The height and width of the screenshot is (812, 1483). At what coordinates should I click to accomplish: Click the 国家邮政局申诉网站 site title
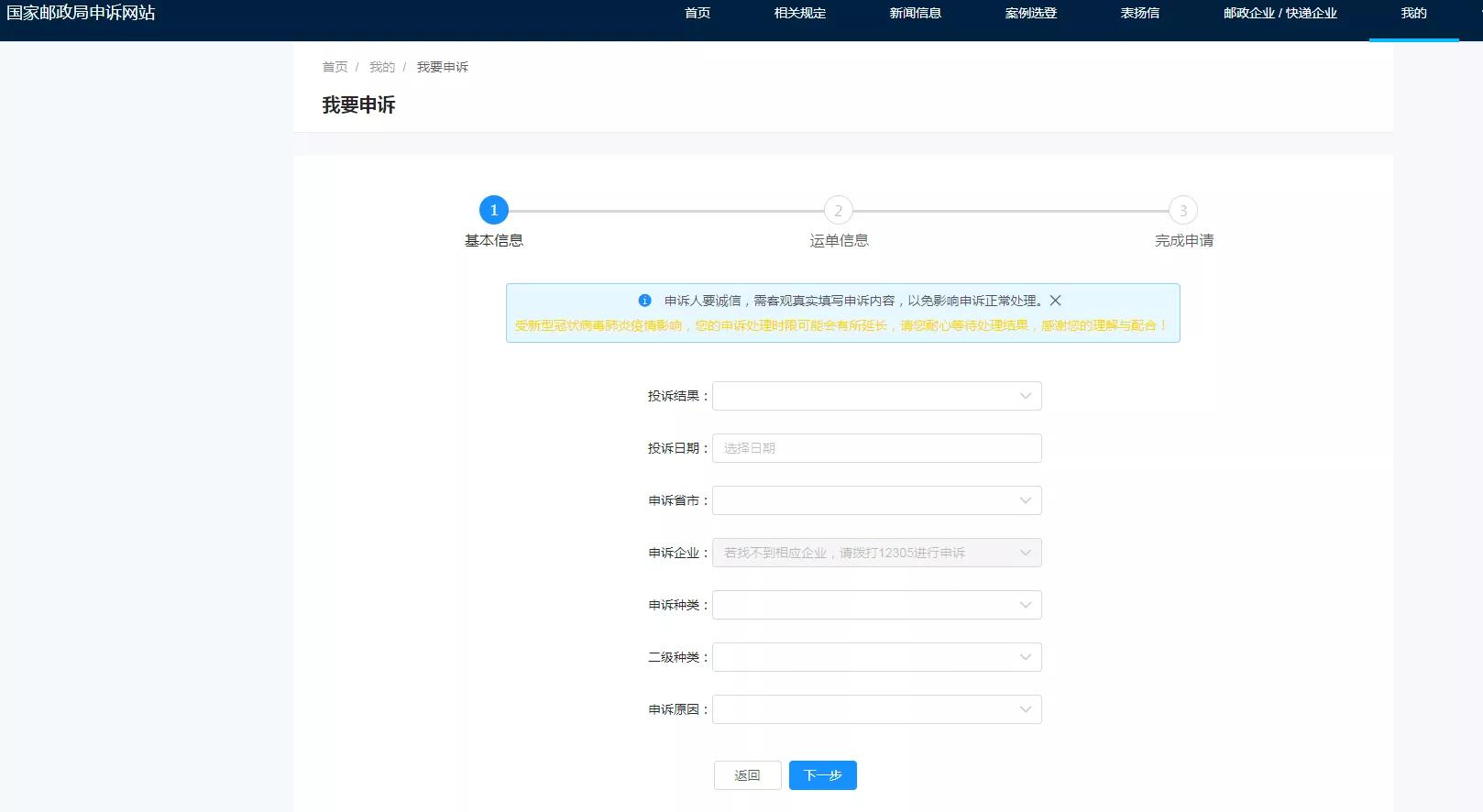point(81,13)
